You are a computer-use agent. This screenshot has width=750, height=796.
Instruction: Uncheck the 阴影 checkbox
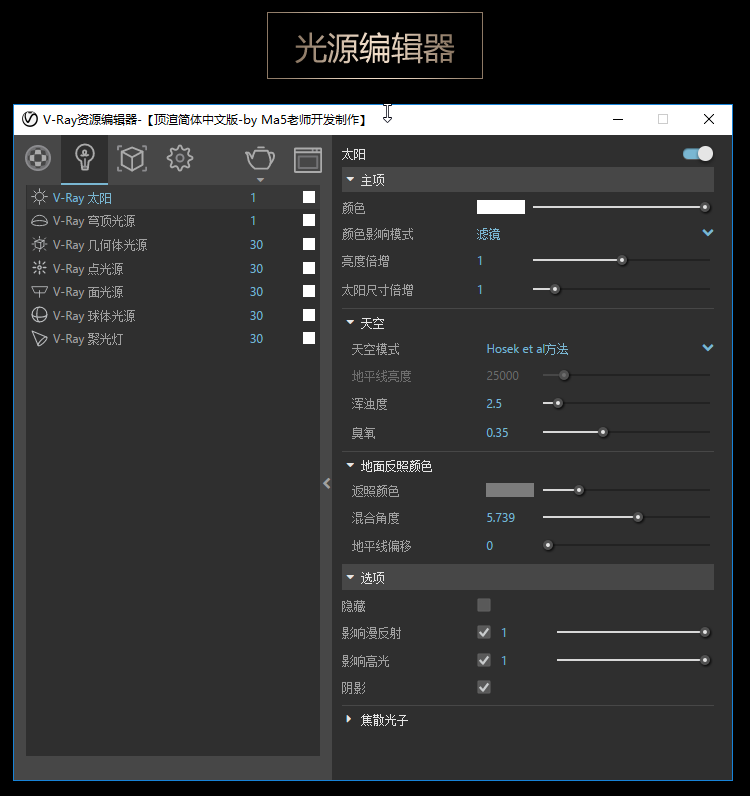click(484, 687)
